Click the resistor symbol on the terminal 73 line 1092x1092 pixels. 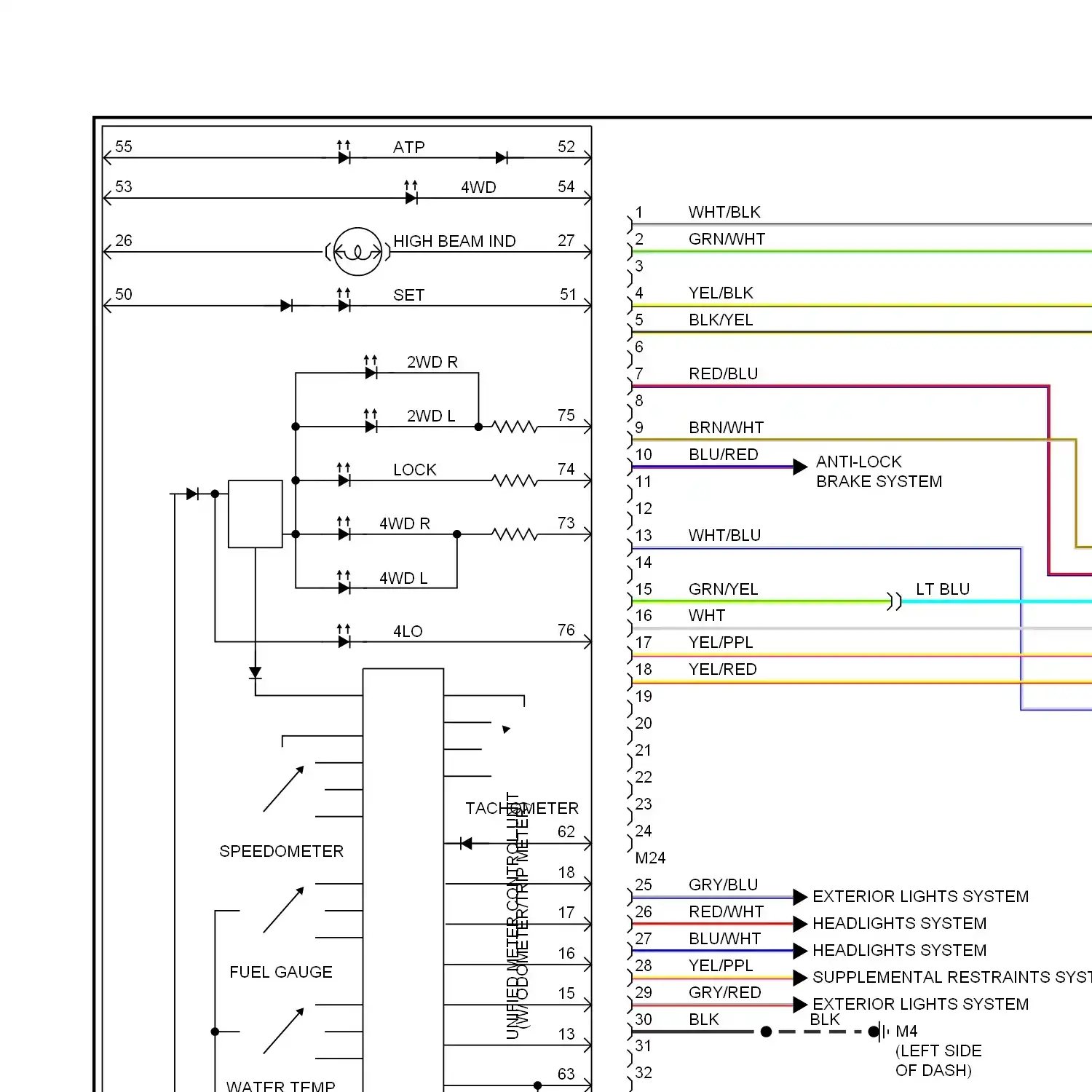pyautogui.click(x=515, y=534)
